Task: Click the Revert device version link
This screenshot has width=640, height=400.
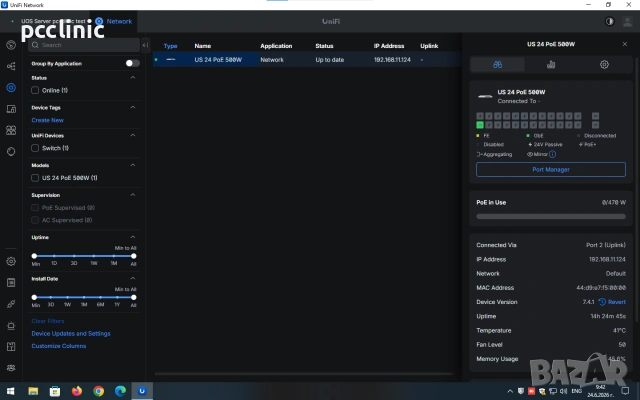Action: click(x=617, y=302)
